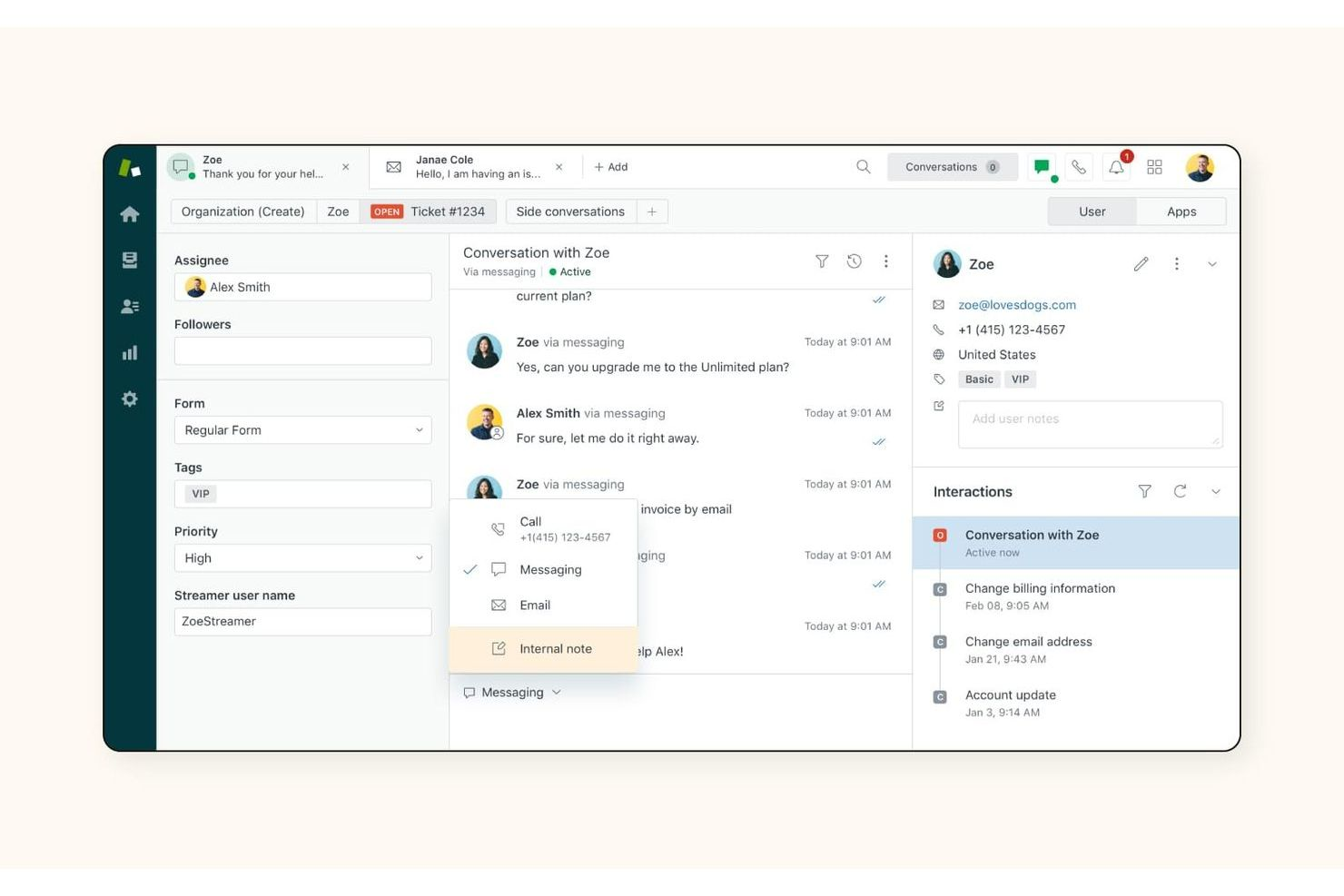Switch to the Apps tab

pos(1181,211)
